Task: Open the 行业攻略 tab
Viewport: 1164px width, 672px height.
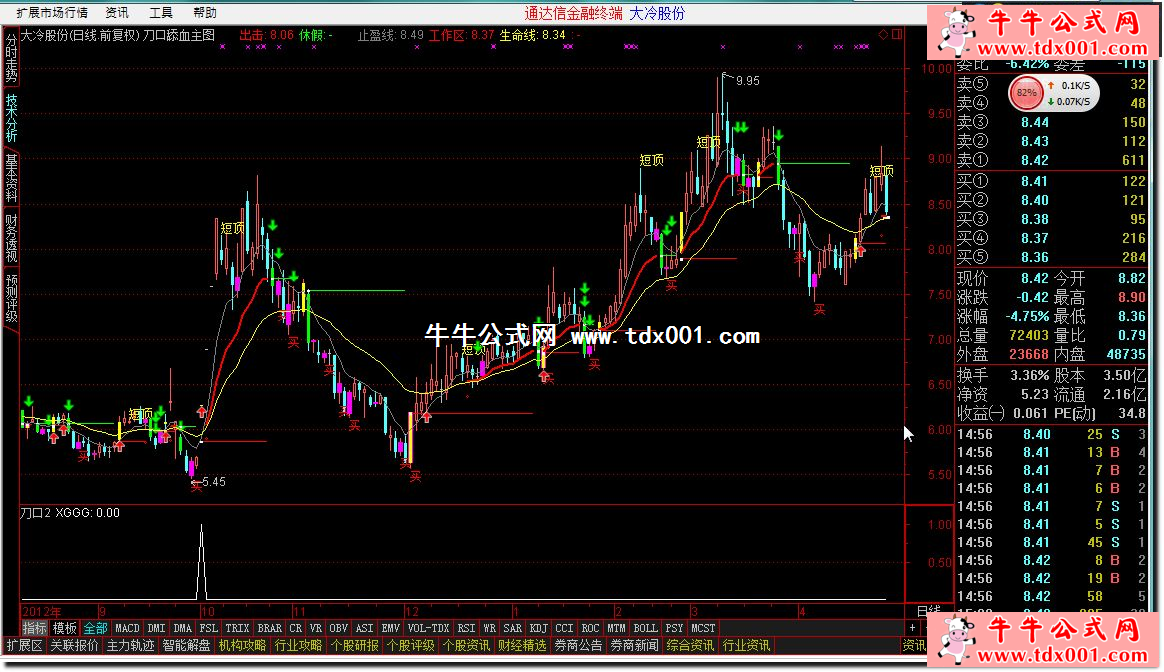Action: click(x=298, y=645)
